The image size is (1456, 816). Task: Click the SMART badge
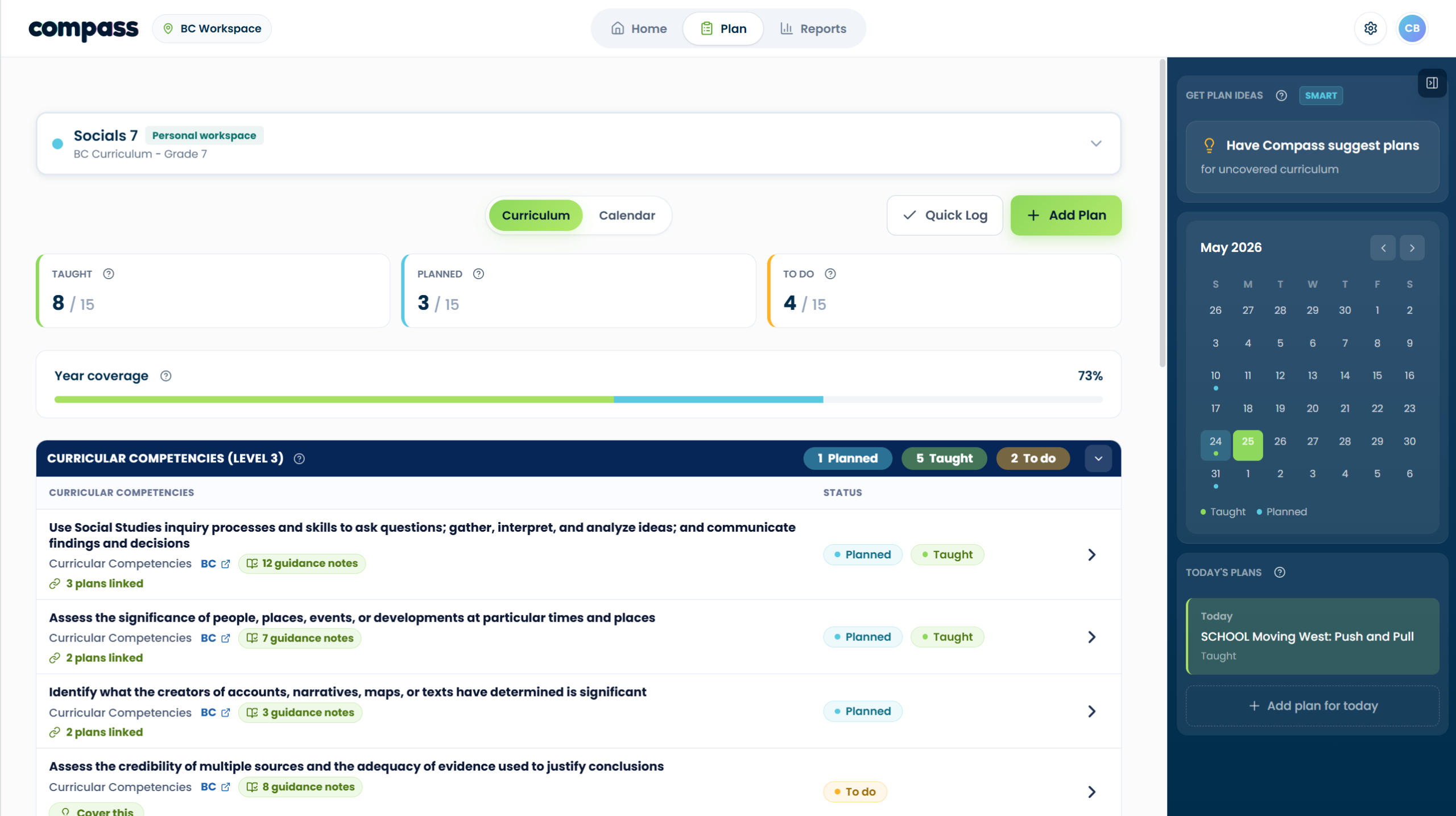(x=1321, y=96)
